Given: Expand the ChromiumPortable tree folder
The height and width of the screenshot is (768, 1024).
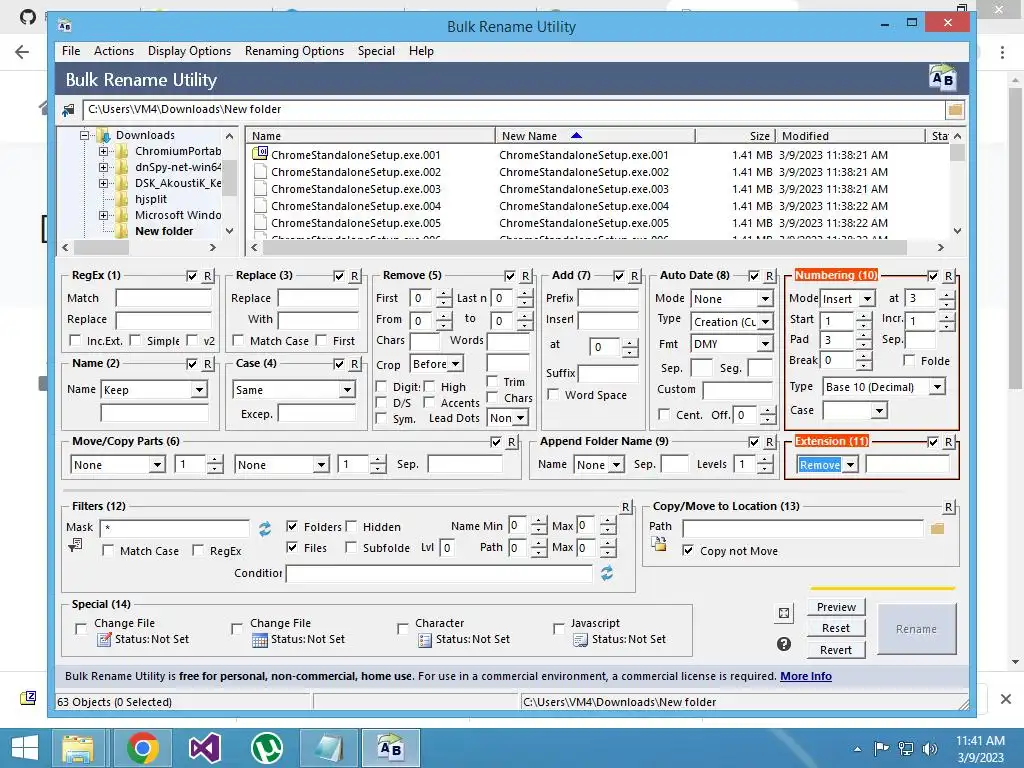Looking at the screenshot, I should pos(103,152).
